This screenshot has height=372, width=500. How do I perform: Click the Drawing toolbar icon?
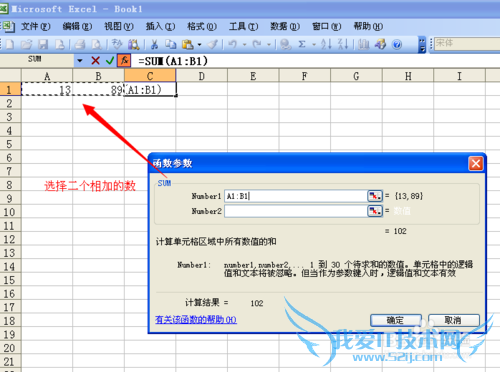[x=380, y=44]
